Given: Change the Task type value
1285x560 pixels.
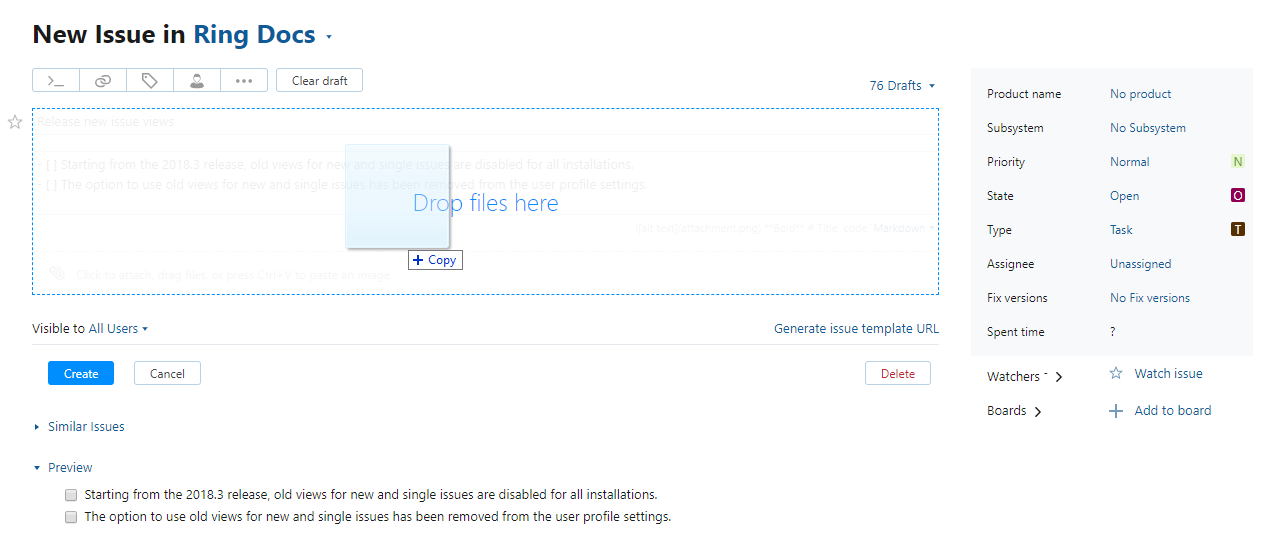Looking at the screenshot, I should coord(1121,230).
